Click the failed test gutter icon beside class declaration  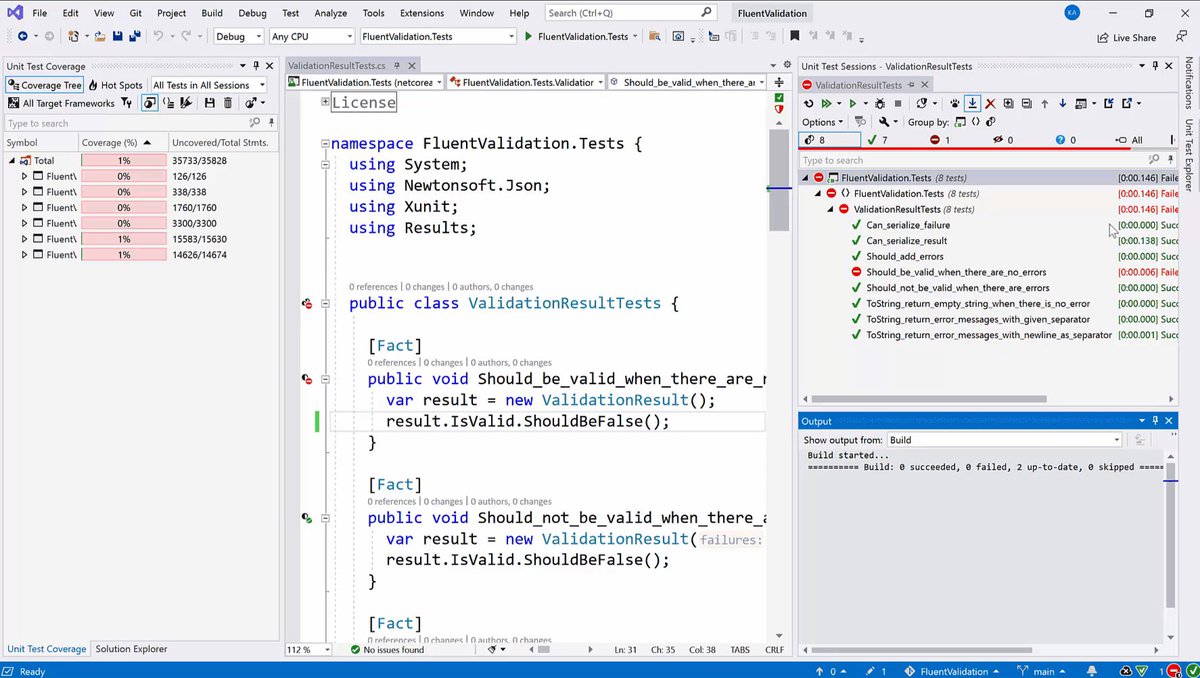pyautogui.click(x=307, y=303)
